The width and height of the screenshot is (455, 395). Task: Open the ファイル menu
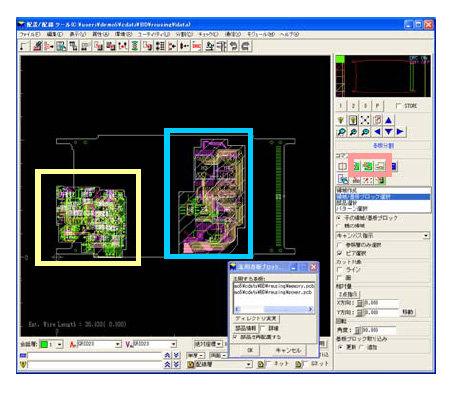click(x=30, y=34)
